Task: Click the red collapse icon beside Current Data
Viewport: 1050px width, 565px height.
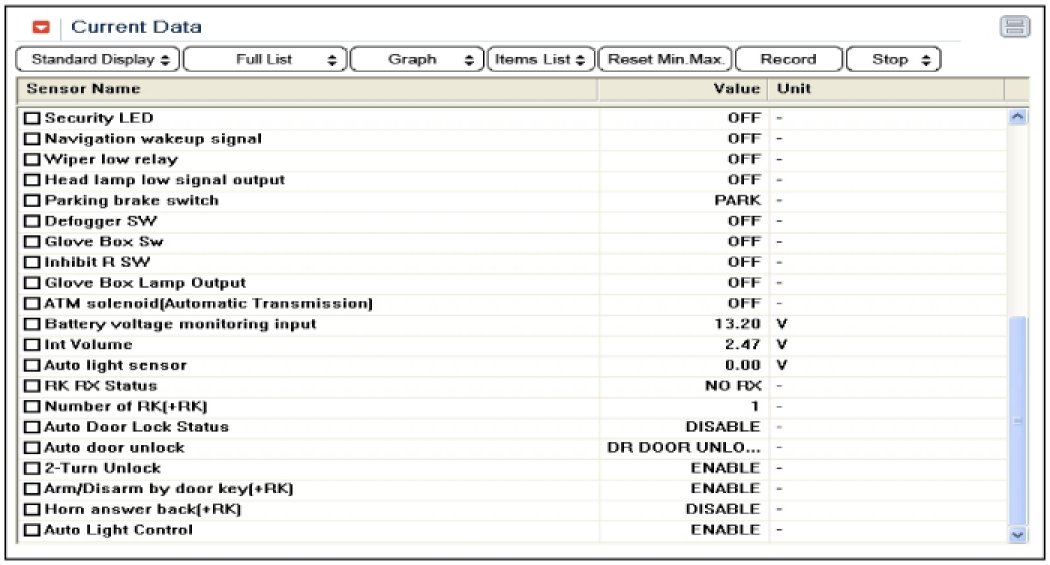Action: tap(41, 28)
